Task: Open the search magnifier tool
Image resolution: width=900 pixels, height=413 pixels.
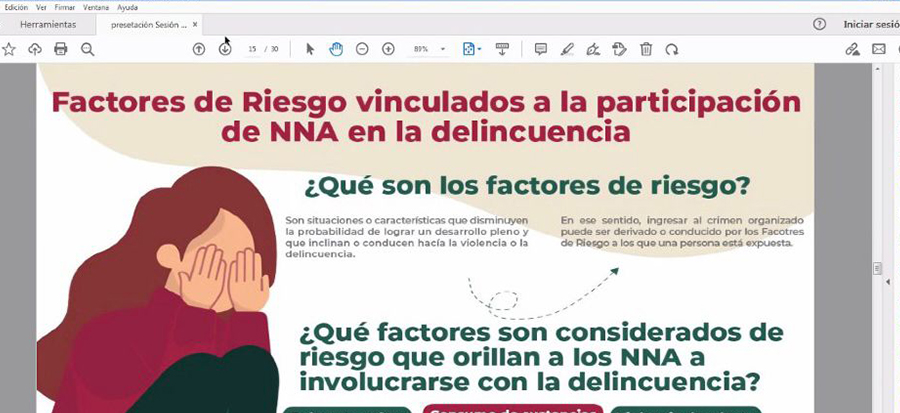Action: click(88, 49)
